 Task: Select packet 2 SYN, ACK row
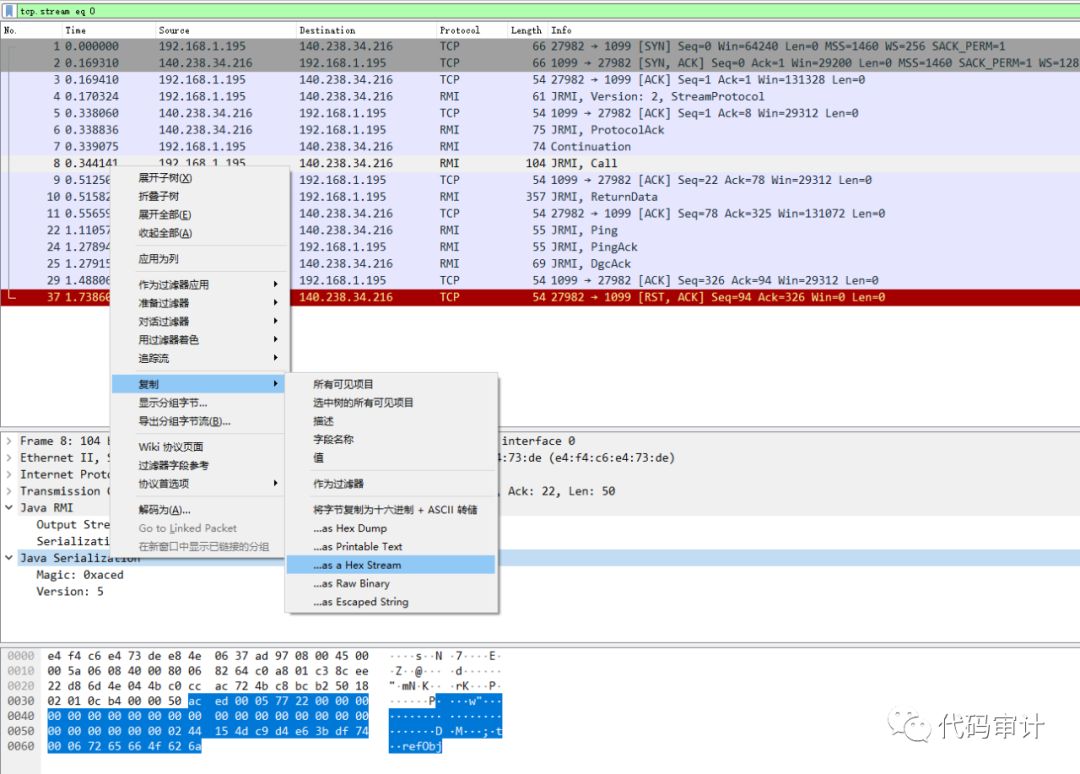(540, 63)
